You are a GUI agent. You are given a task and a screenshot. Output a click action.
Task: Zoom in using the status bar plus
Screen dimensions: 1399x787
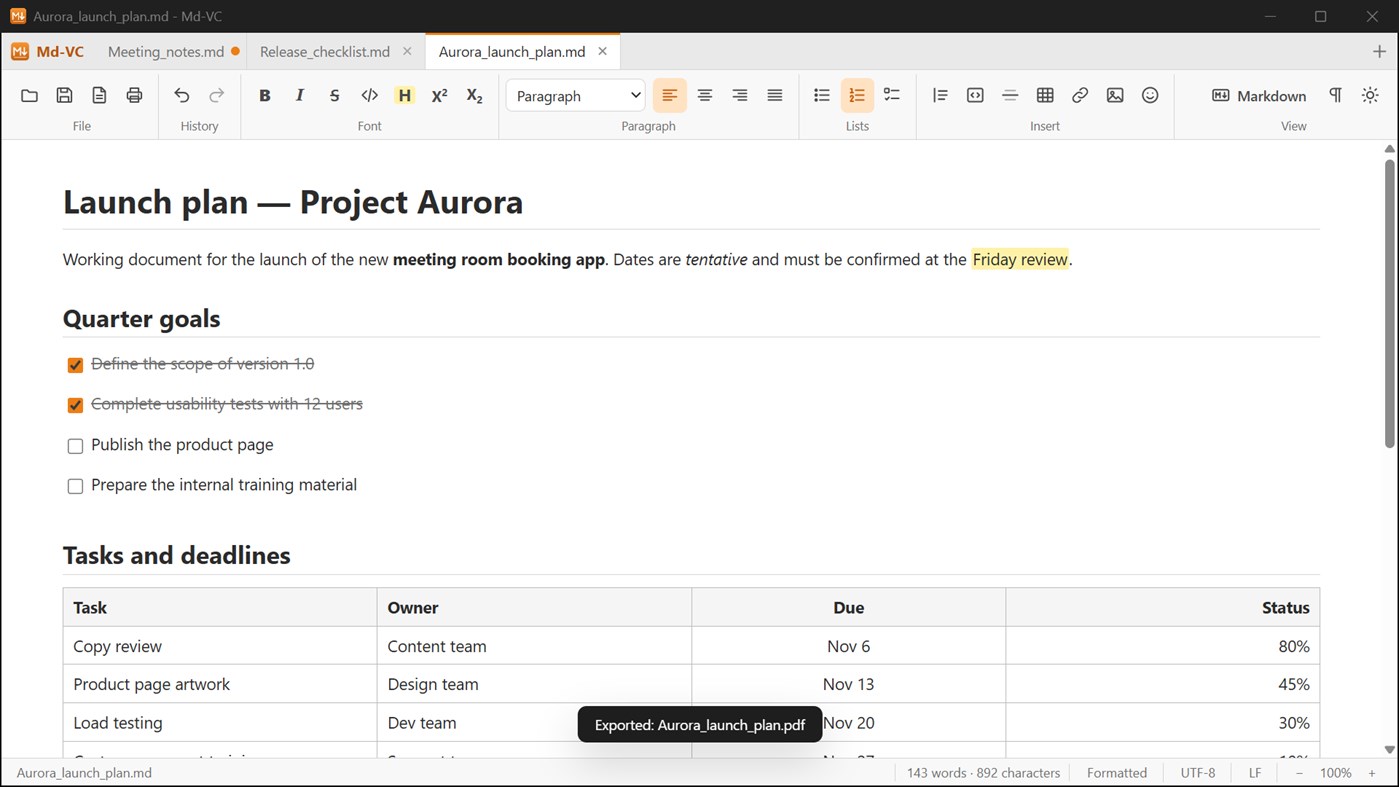click(x=1372, y=773)
